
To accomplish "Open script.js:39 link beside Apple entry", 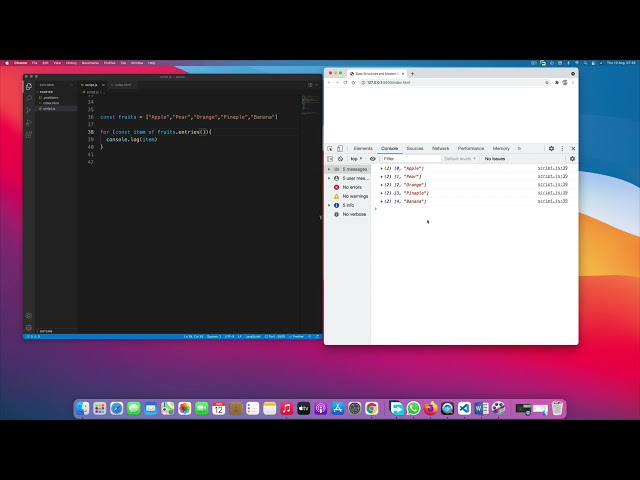I will pos(552,168).
